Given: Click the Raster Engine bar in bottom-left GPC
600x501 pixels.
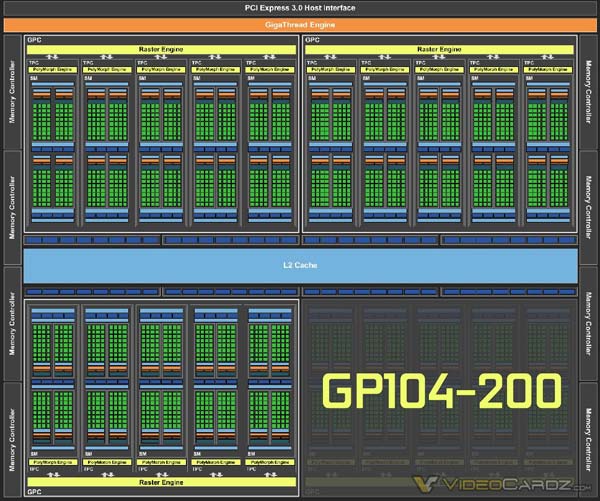Looking at the screenshot, I should [x=161, y=482].
